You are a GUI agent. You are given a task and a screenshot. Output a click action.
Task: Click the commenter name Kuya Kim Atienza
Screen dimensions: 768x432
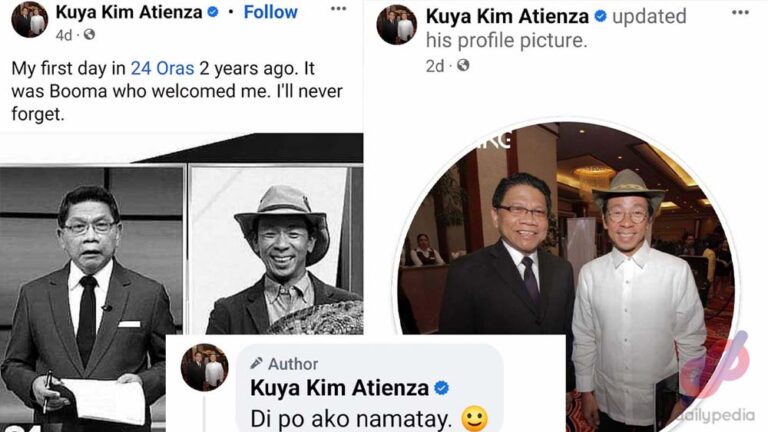(339, 388)
